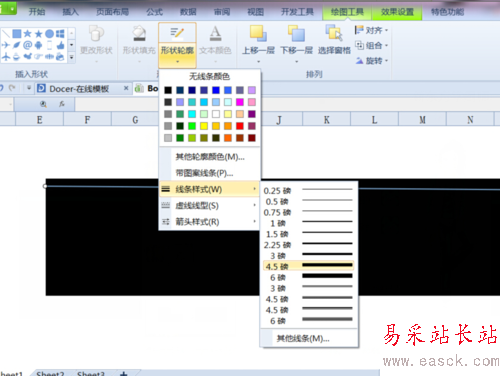500x376 pixels.
Task: Switch to the 视图 tab
Action: (x=255, y=12)
